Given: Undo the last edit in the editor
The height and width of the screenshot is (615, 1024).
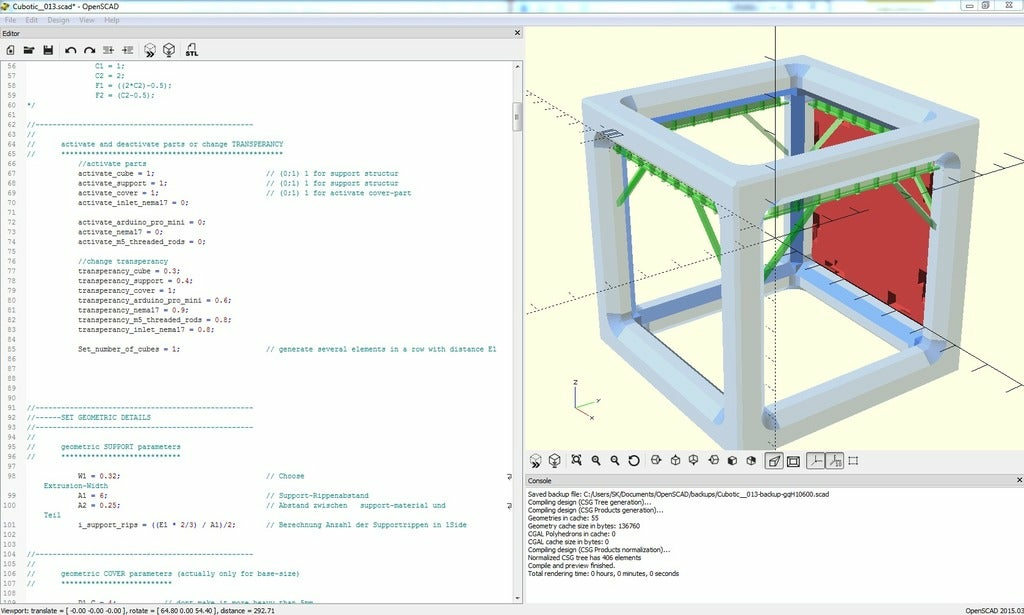Looking at the screenshot, I should pos(70,50).
